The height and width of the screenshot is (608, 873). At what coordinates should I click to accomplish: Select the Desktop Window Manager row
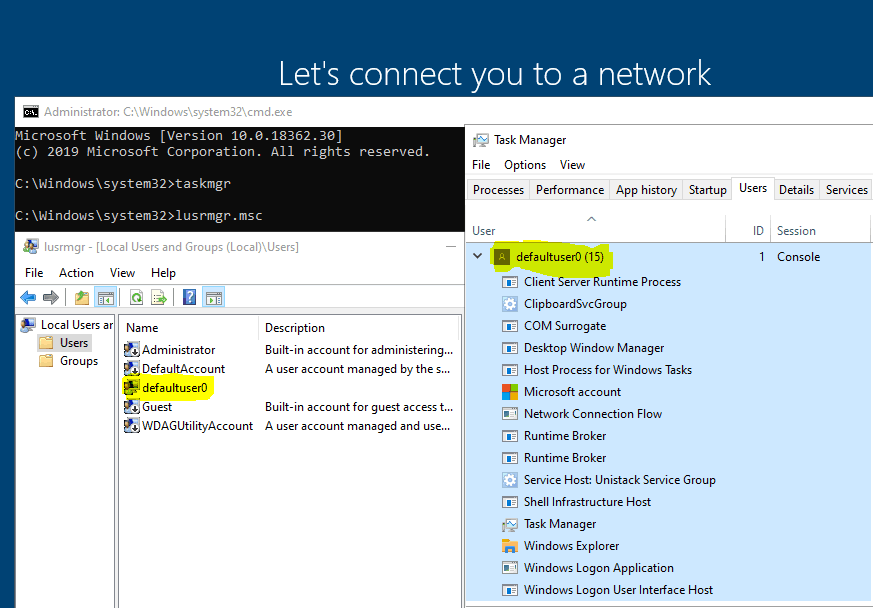[x=668, y=348]
